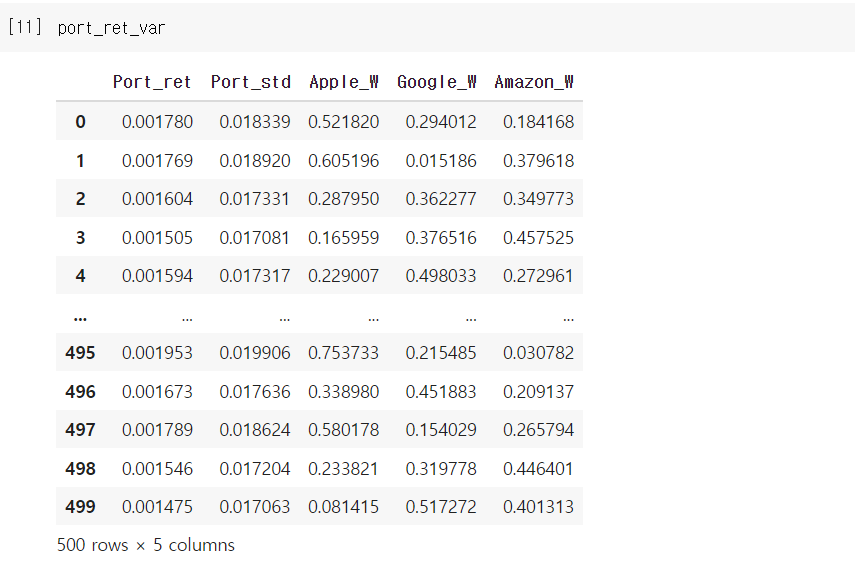This screenshot has height=561, width=856.
Task: Click Google_W value 0.015186
Action: click(x=441, y=161)
